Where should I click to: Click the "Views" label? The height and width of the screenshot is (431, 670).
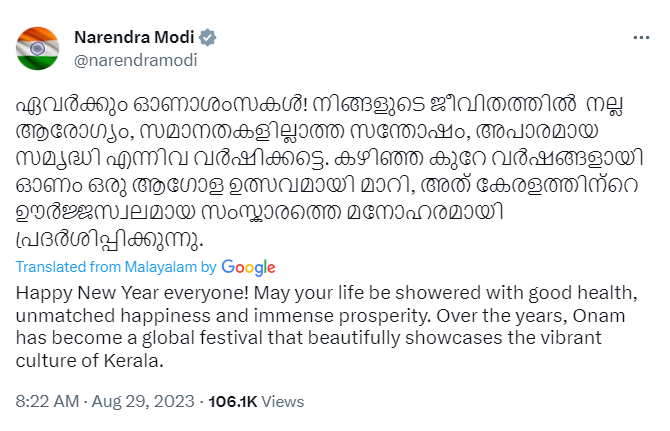[283, 402]
